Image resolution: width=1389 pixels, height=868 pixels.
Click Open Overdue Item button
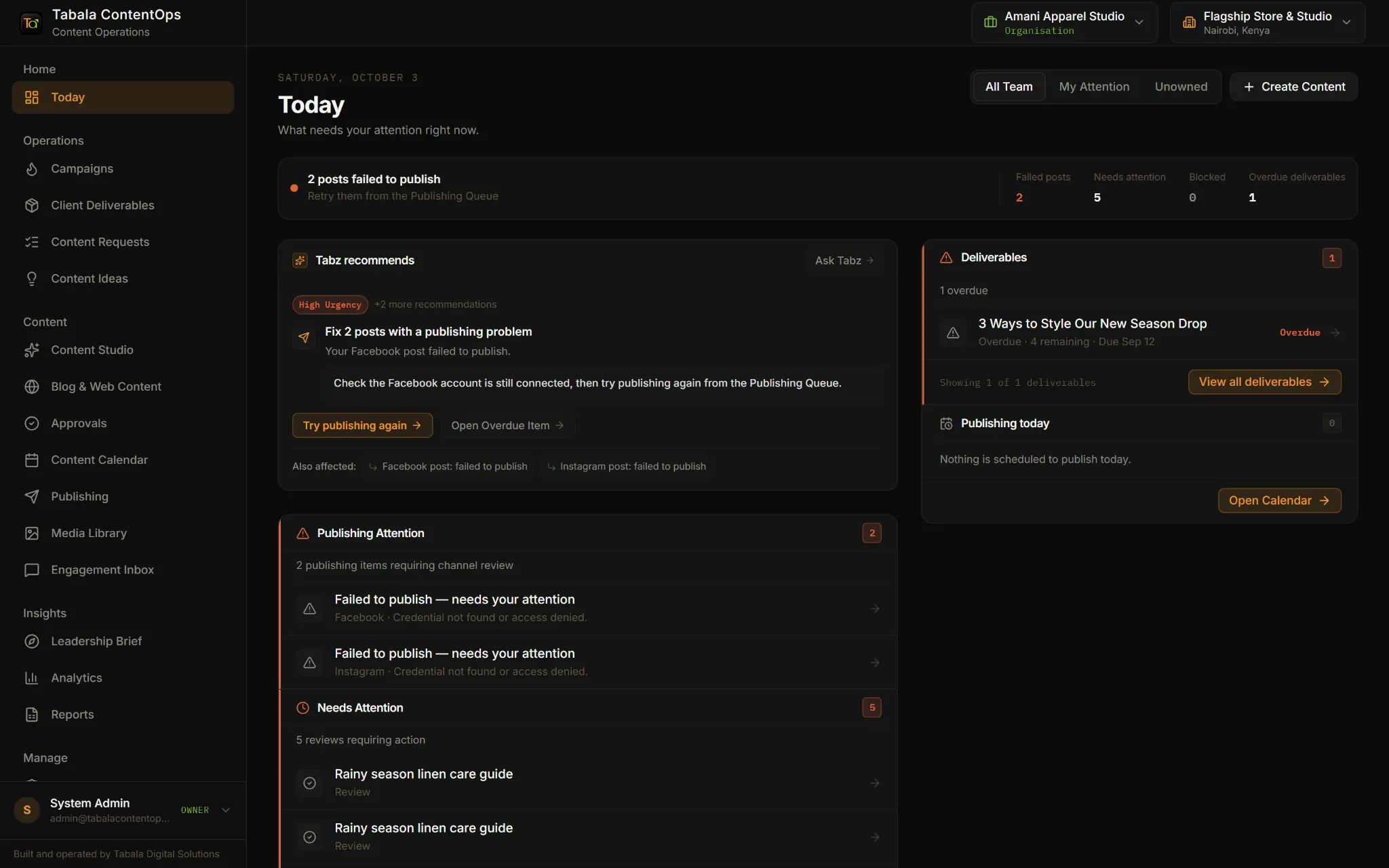[x=507, y=425]
